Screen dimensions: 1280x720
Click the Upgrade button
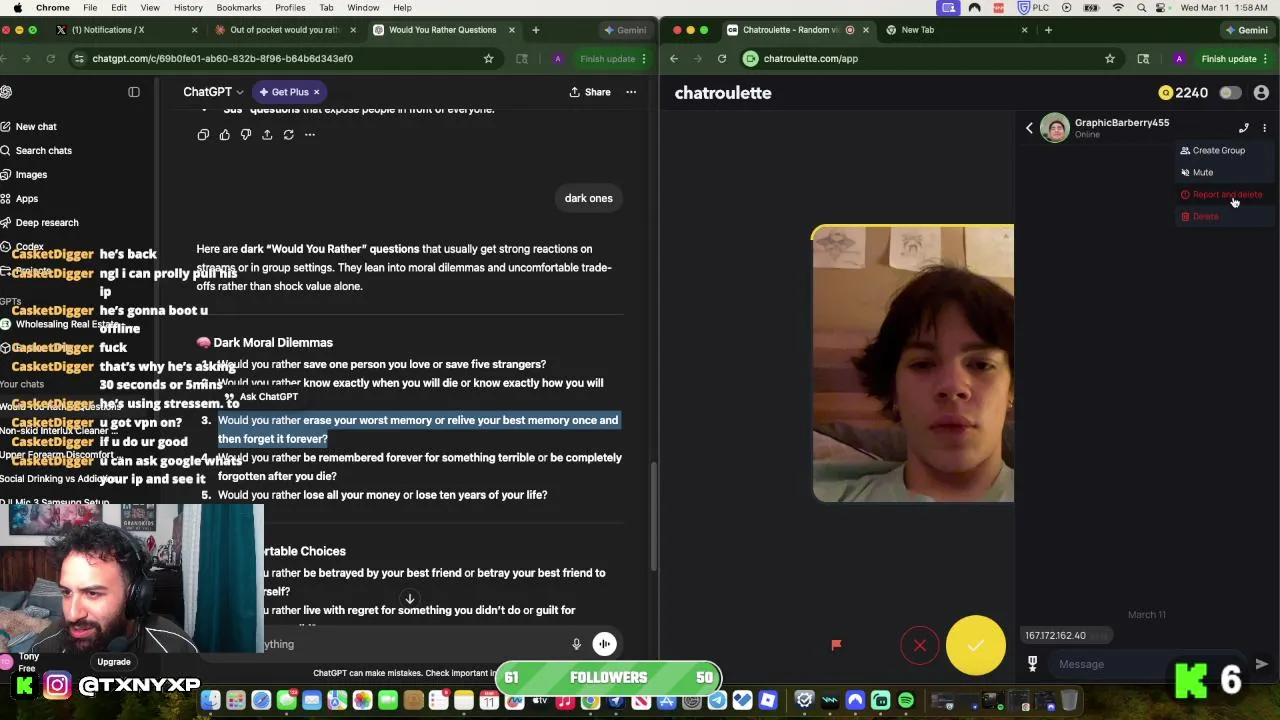pyautogui.click(x=114, y=662)
